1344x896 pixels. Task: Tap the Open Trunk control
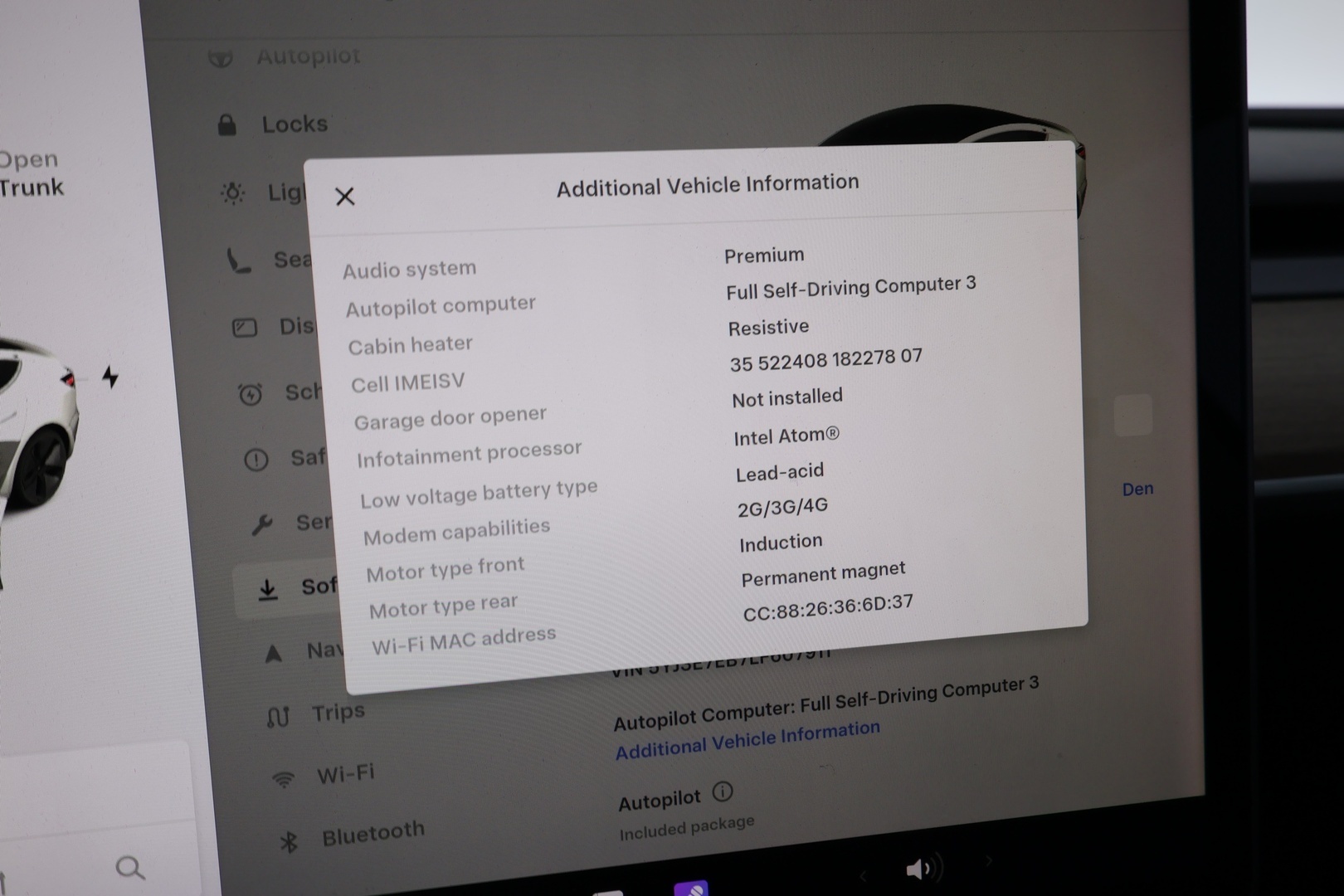[x=31, y=173]
